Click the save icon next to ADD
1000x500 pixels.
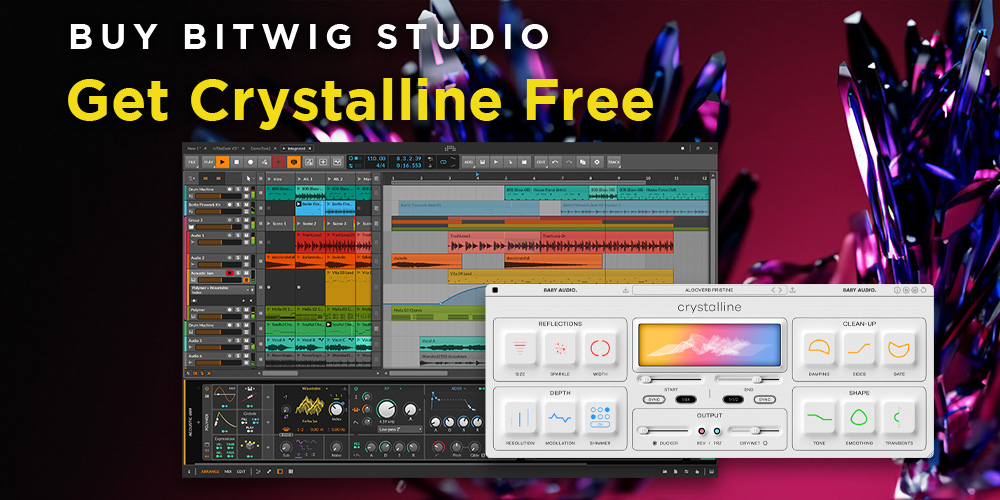(482, 162)
